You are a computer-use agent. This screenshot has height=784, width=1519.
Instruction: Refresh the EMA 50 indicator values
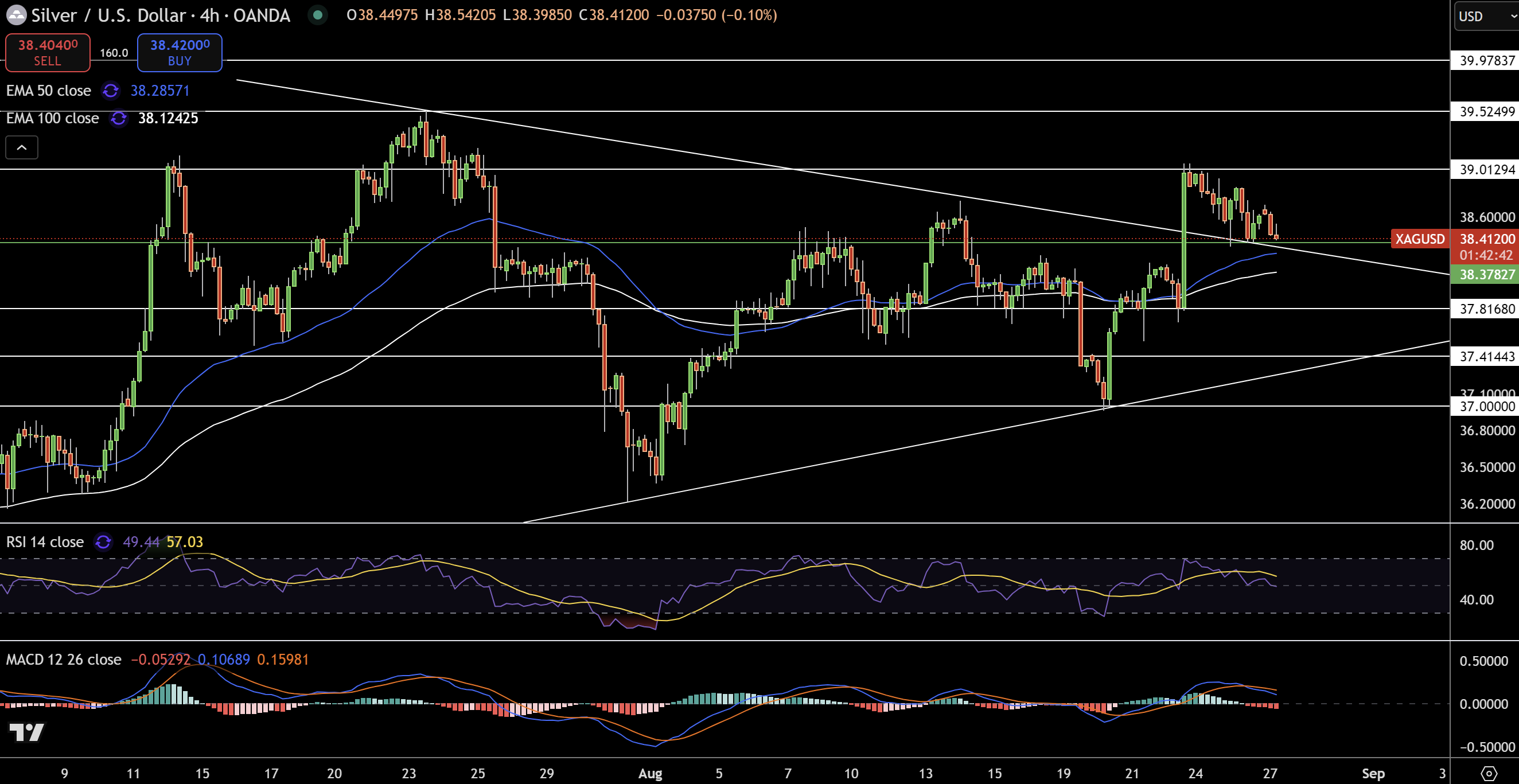click(110, 91)
